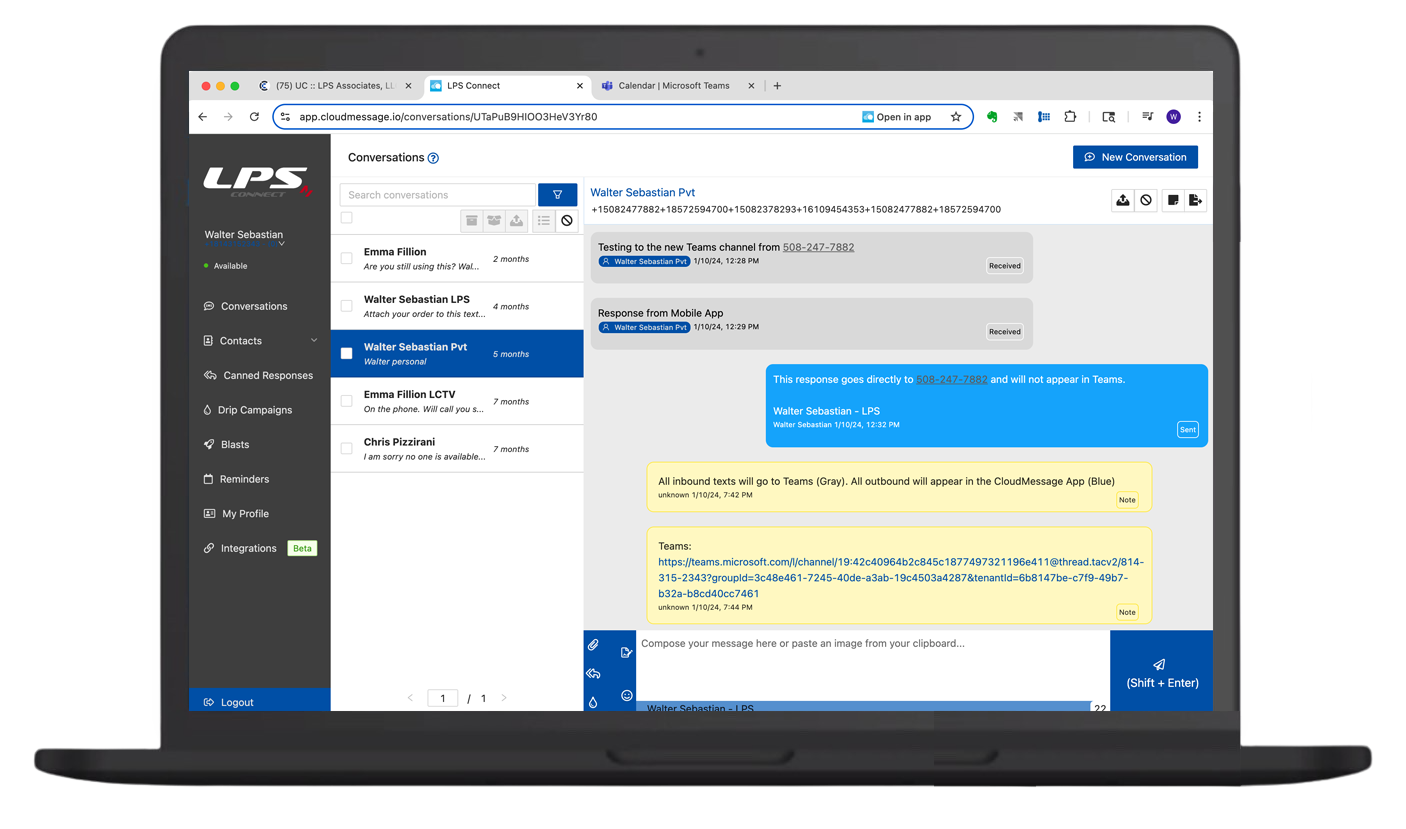This screenshot has width=1406, height=829.
Task: Click the 508-247-7882 link in gray message
Action: (818, 247)
